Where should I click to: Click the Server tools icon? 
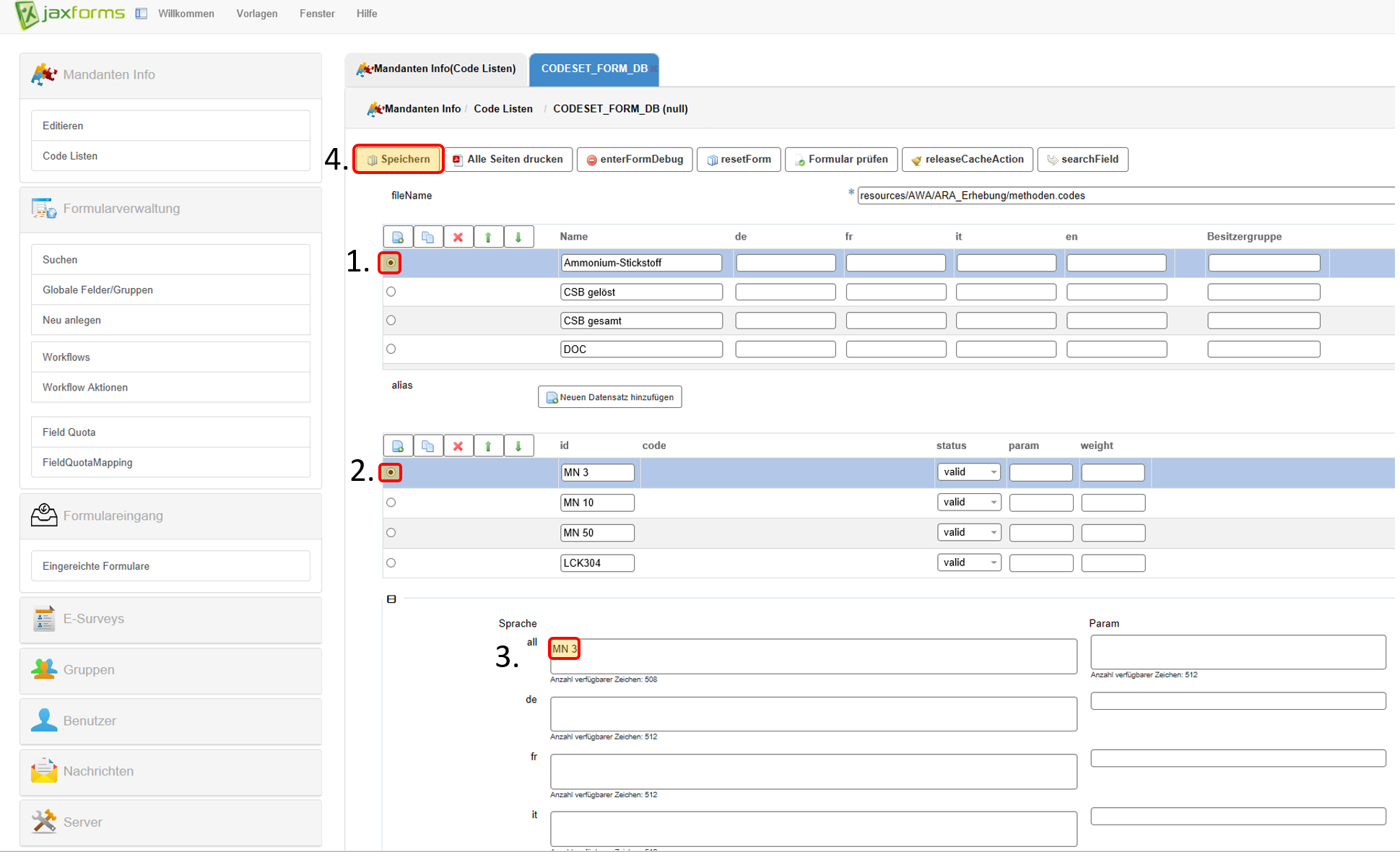[43, 821]
